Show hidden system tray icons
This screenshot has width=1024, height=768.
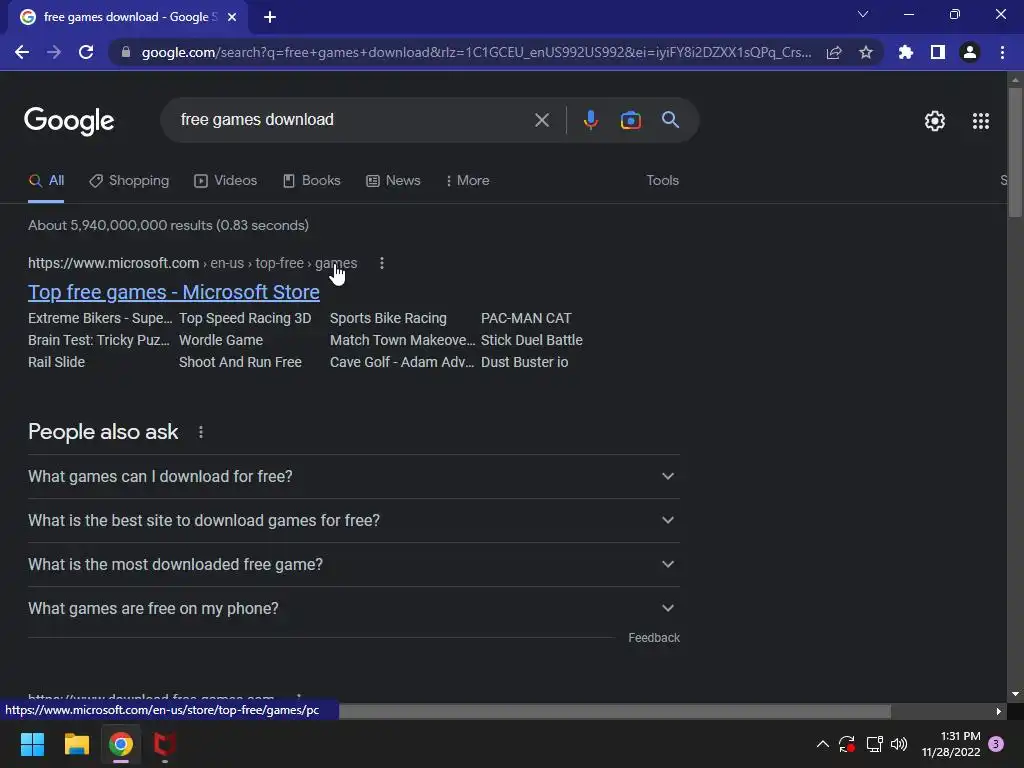[x=823, y=744]
